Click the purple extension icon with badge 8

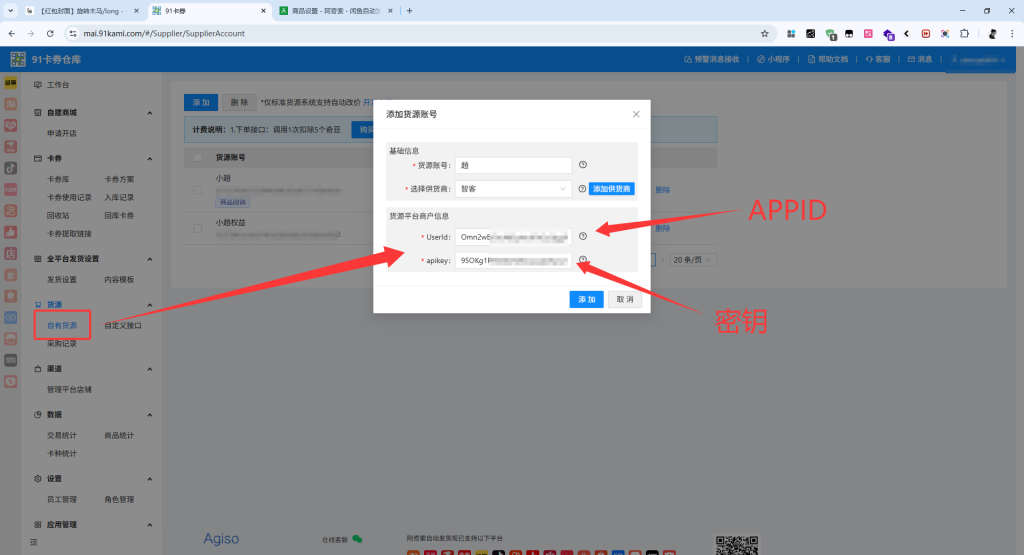(x=888, y=34)
